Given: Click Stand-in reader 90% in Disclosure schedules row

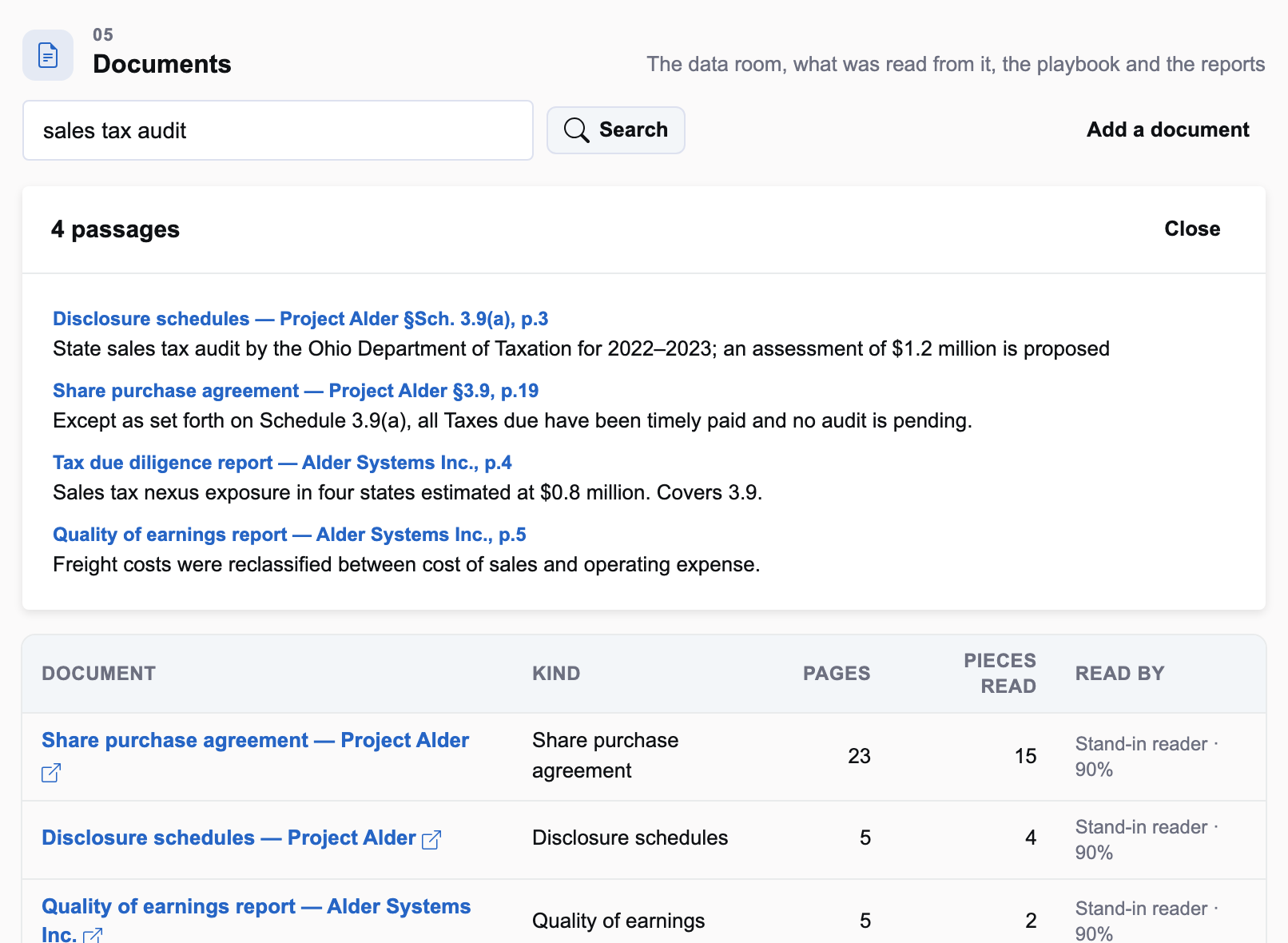Looking at the screenshot, I should pyautogui.click(x=1147, y=840).
